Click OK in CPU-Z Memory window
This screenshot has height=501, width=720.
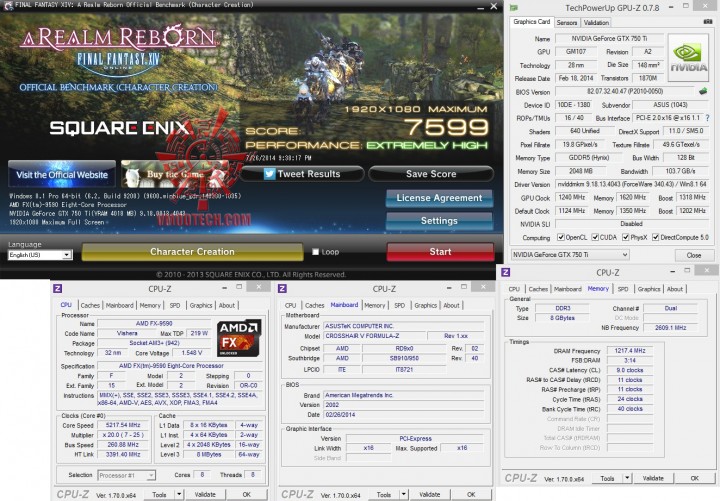point(694,478)
